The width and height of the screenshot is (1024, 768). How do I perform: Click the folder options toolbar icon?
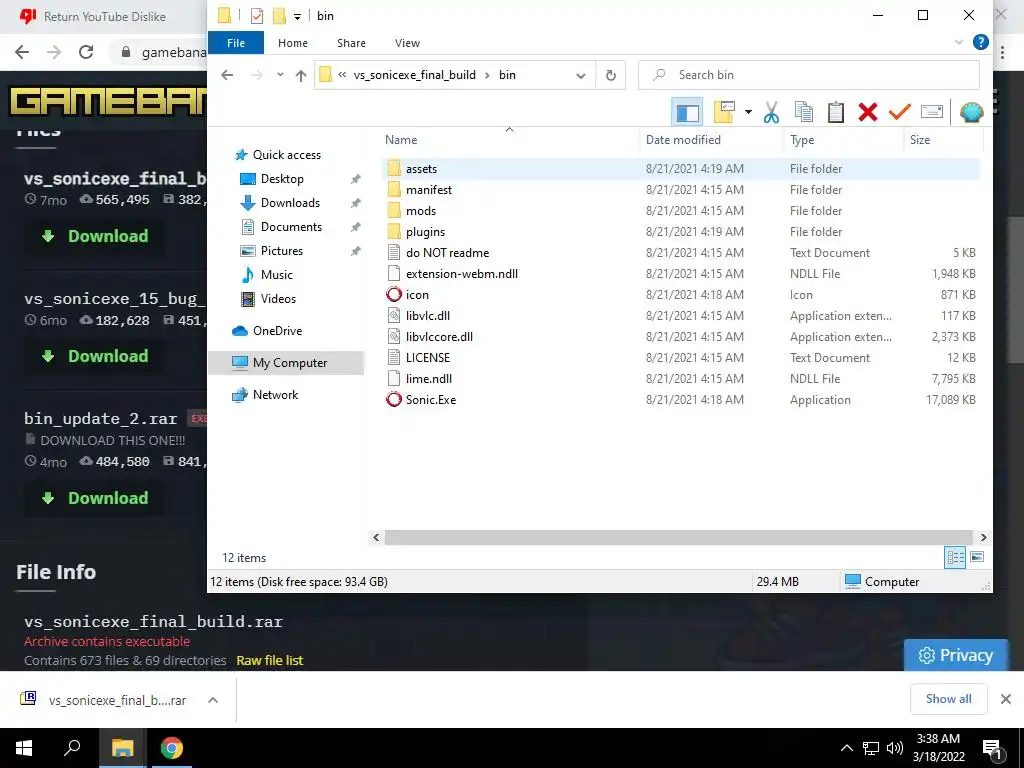click(x=724, y=112)
